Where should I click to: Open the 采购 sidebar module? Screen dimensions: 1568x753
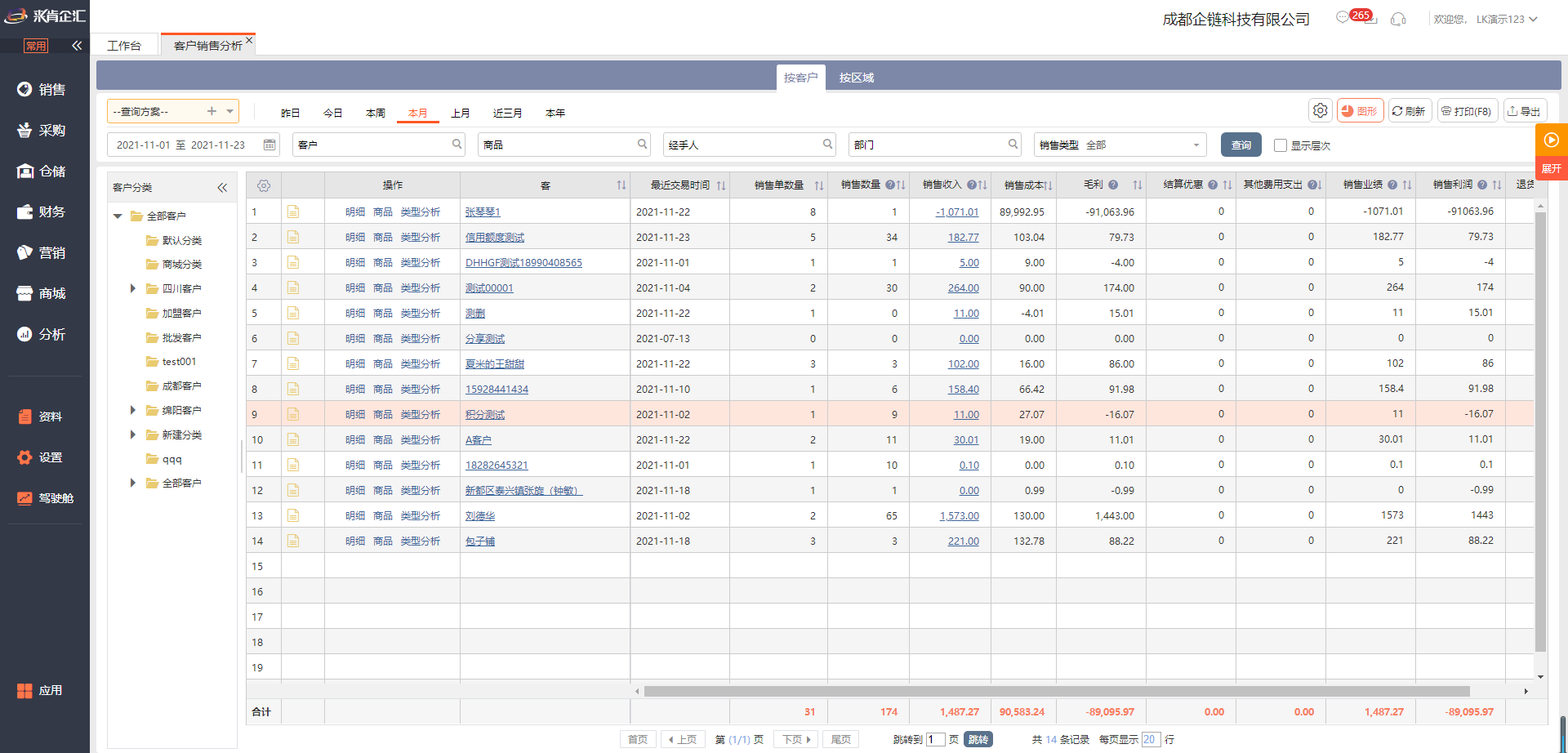tap(42, 130)
